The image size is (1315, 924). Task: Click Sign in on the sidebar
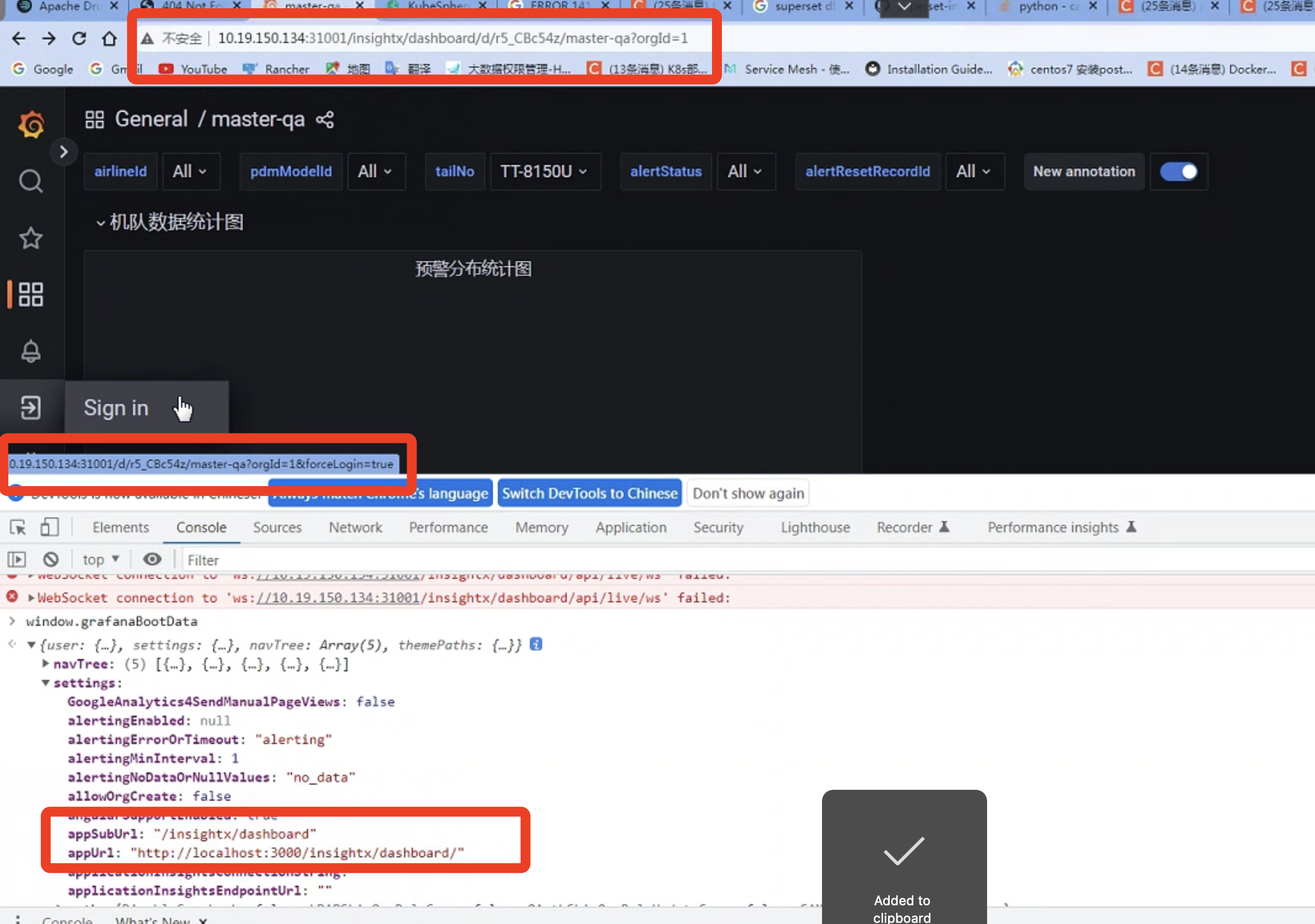coord(115,408)
